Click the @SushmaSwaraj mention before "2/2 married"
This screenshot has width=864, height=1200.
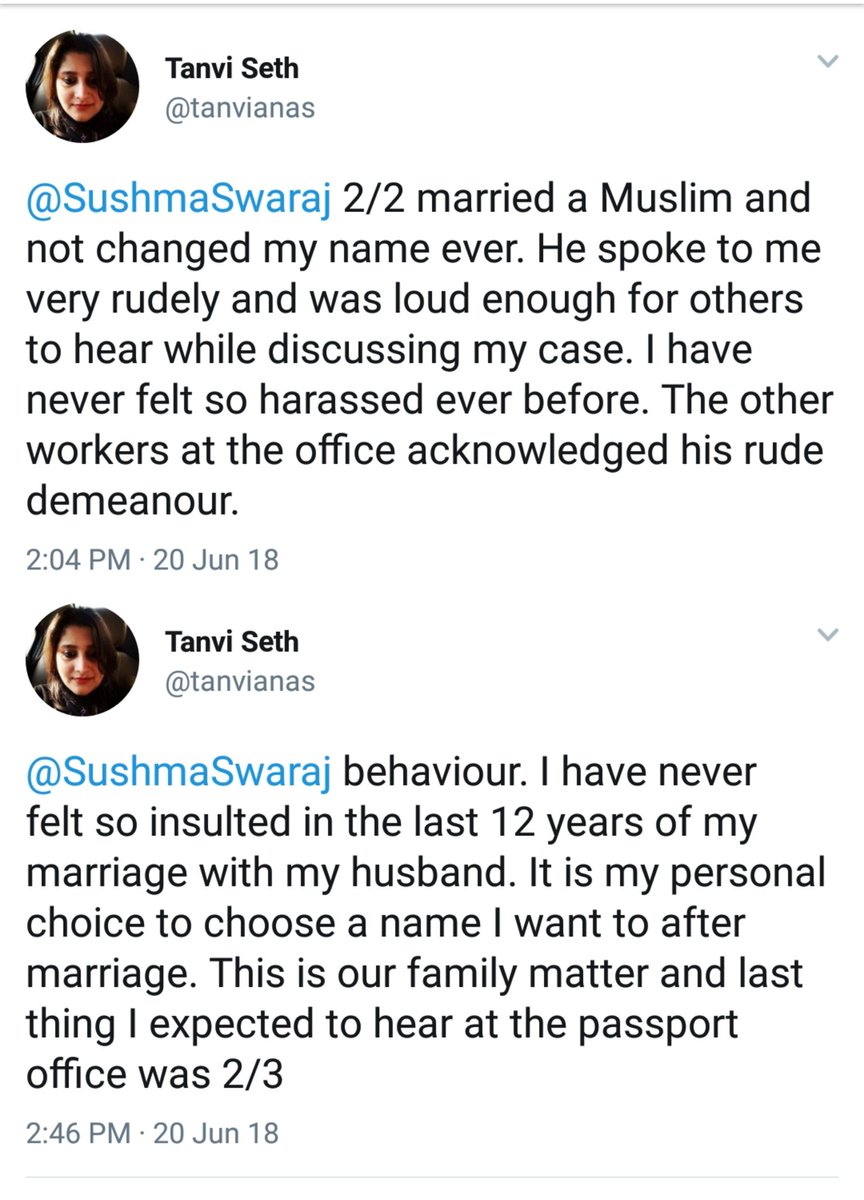click(x=181, y=201)
